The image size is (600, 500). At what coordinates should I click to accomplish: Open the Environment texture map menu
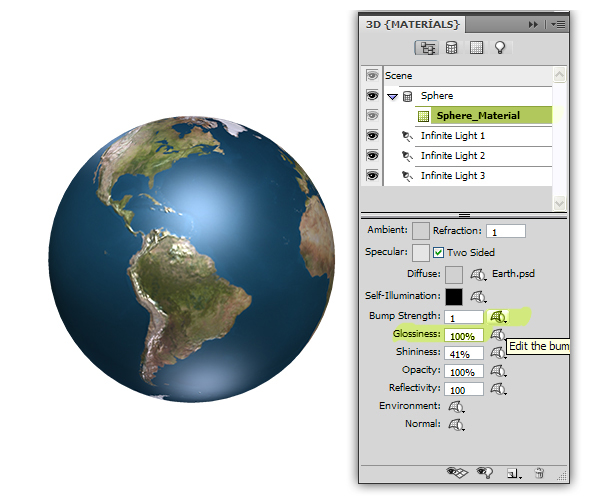[456, 406]
